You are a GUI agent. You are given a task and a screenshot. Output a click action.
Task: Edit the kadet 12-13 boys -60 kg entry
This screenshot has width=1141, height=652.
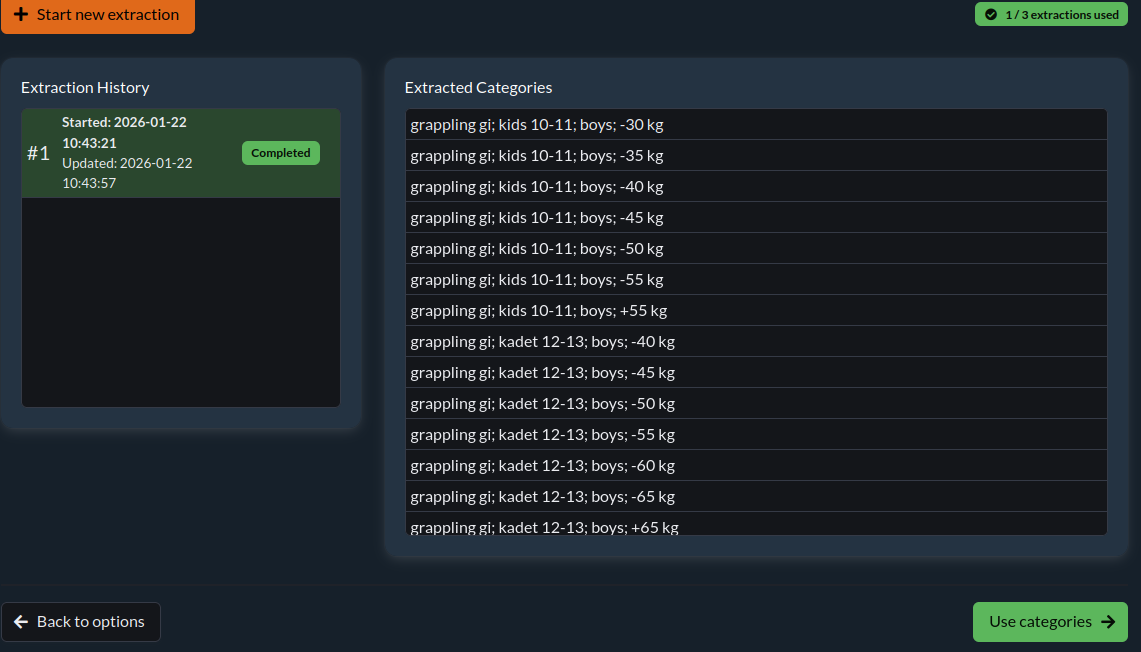click(x=756, y=466)
